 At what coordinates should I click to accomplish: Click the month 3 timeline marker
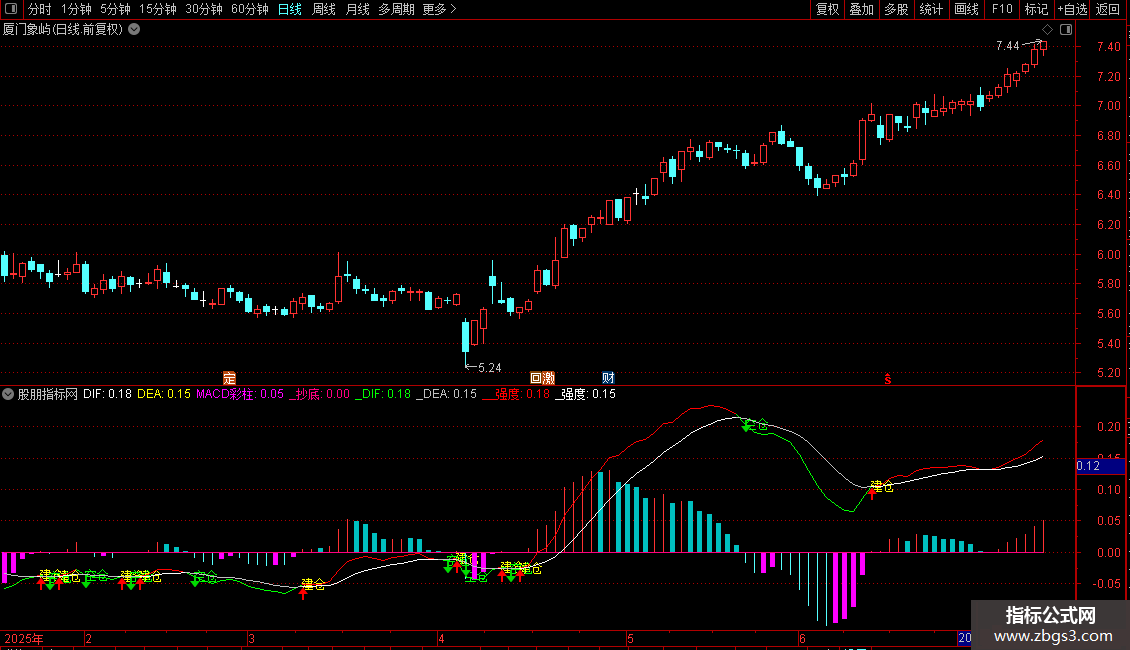pos(252,639)
